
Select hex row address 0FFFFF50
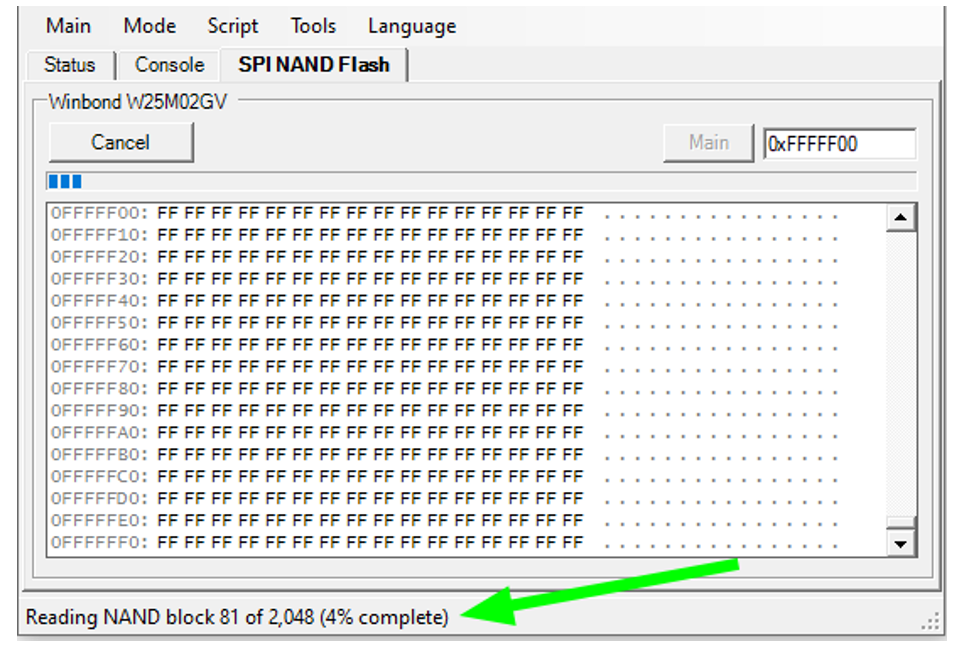coord(99,323)
